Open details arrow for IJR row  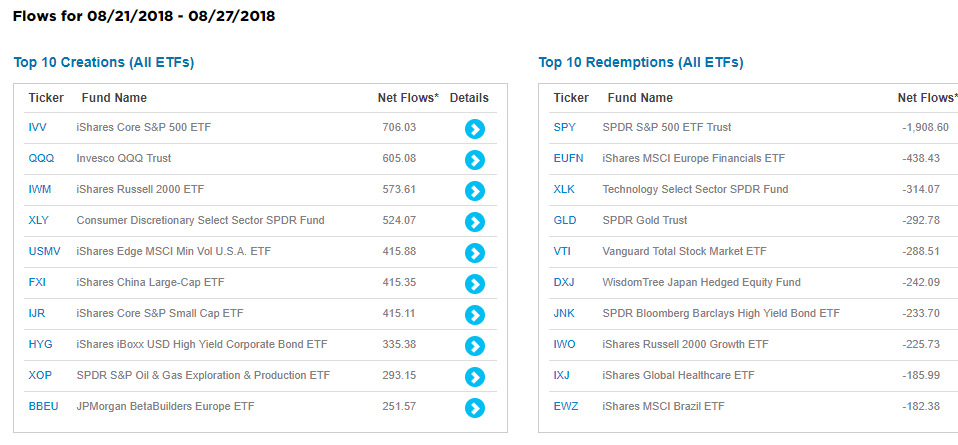pyautogui.click(x=475, y=315)
